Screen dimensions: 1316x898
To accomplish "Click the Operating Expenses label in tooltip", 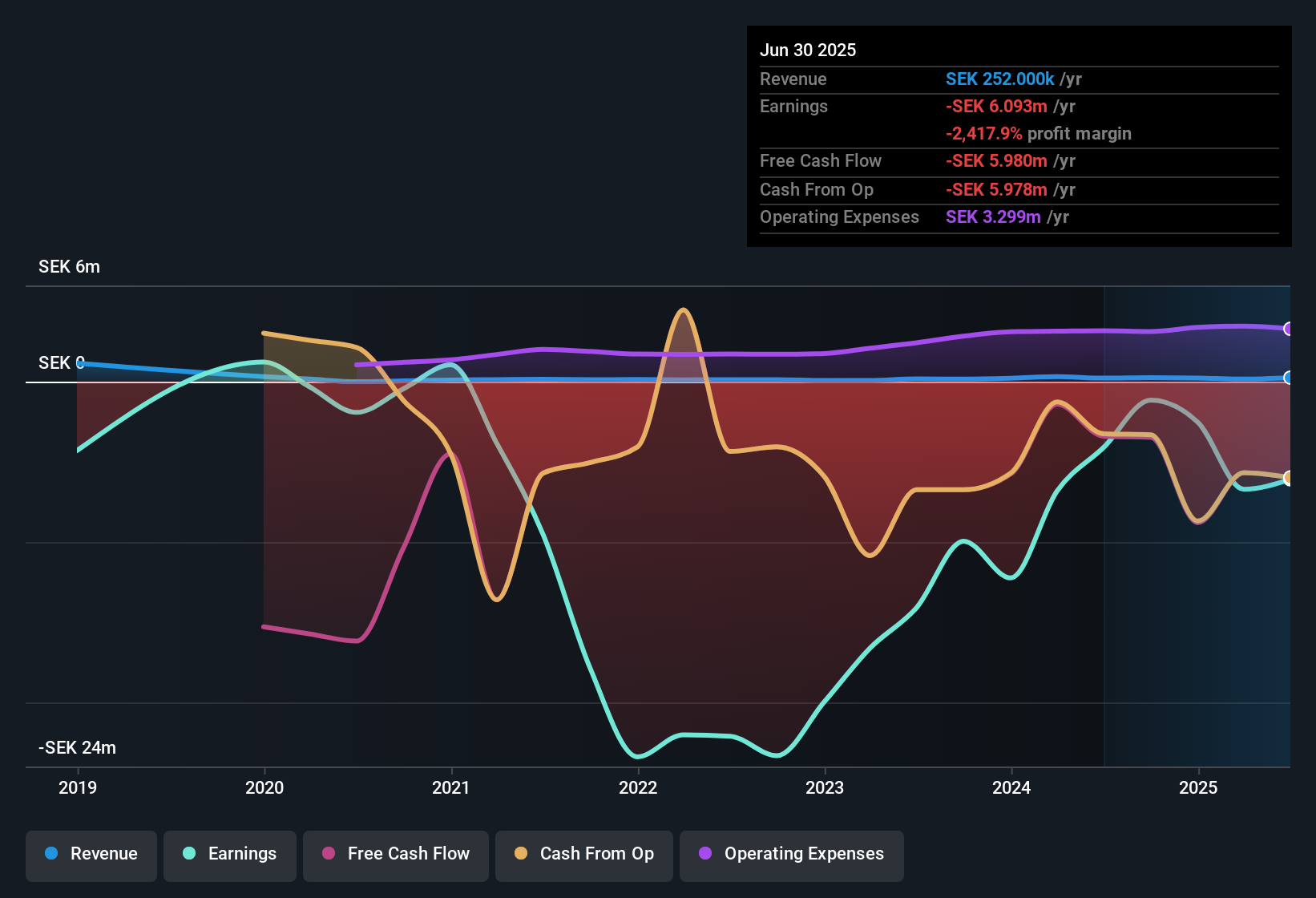I will tap(839, 216).
